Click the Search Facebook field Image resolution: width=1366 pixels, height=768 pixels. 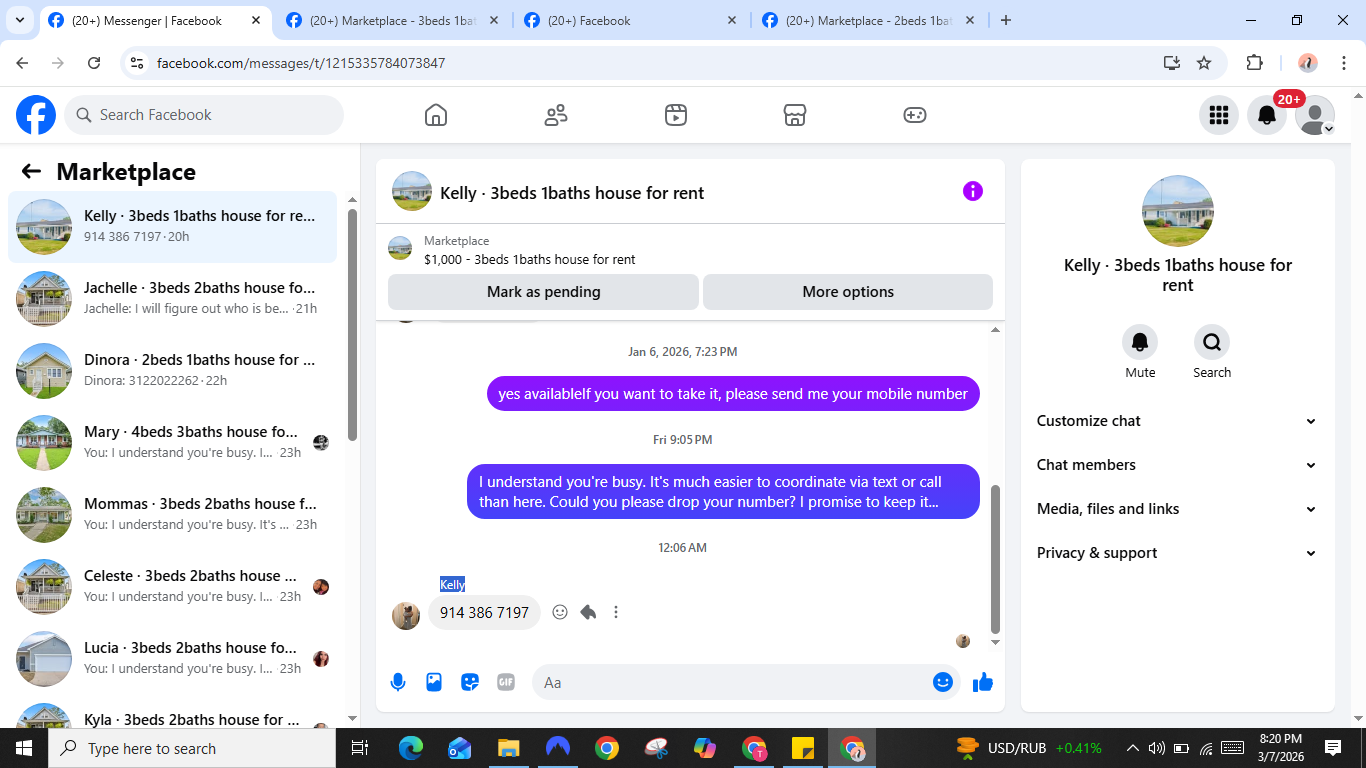[x=204, y=115]
